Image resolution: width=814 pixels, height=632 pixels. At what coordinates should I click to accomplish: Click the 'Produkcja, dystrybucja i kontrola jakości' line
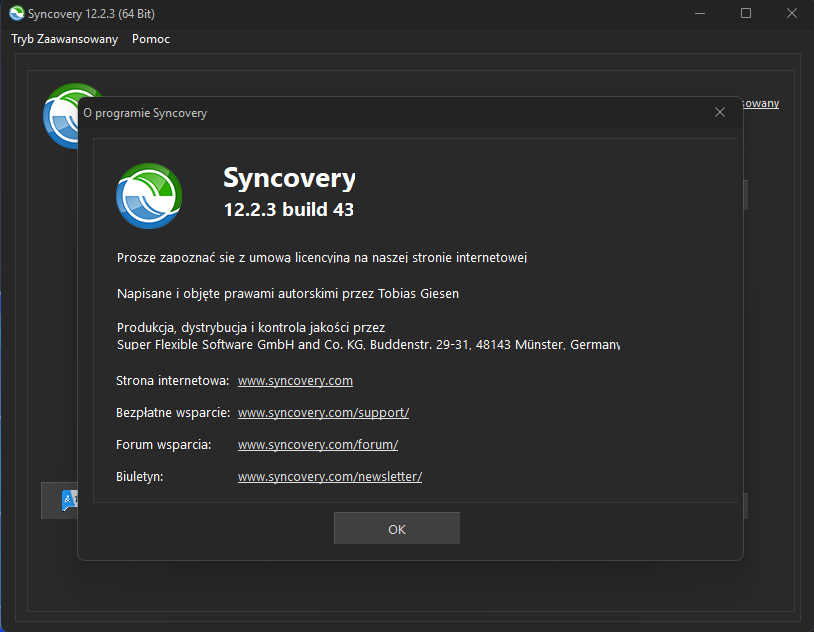251,328
